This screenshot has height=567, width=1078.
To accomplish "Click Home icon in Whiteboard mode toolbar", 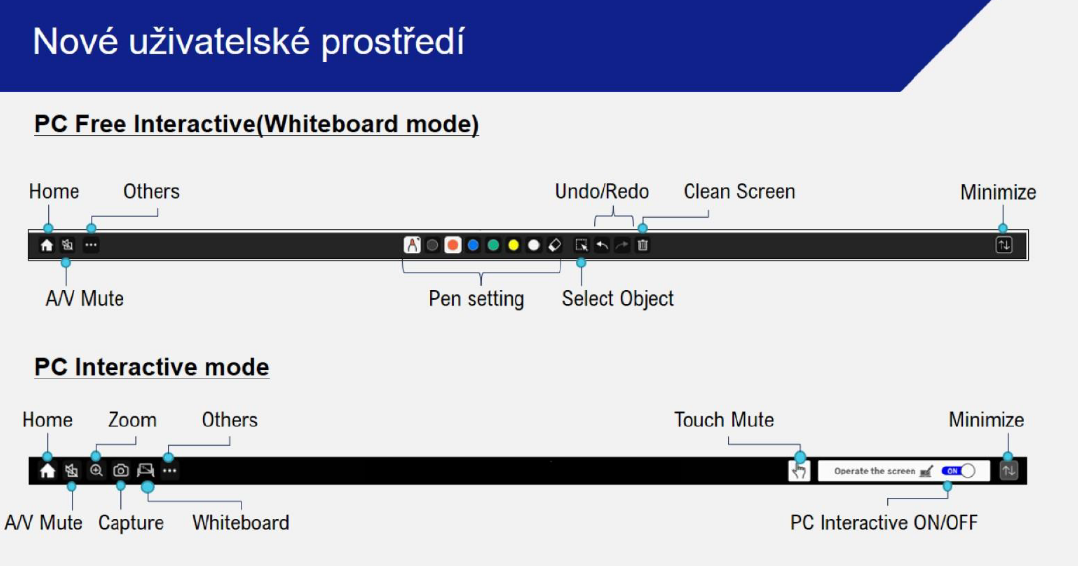I will coord(46,245).
